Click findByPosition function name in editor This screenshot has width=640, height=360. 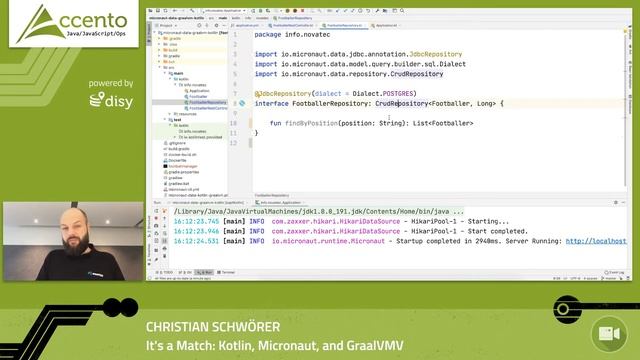[311, 123]
